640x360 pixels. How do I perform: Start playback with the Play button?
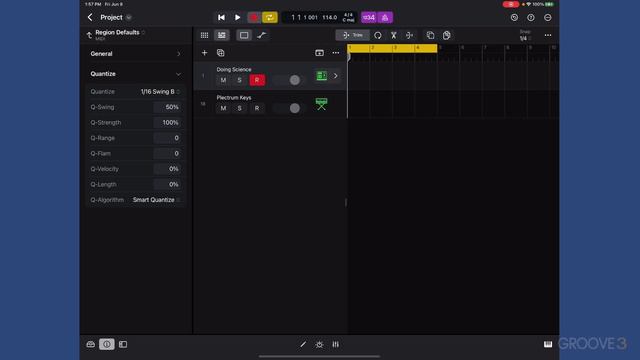[x=237, y=17]
